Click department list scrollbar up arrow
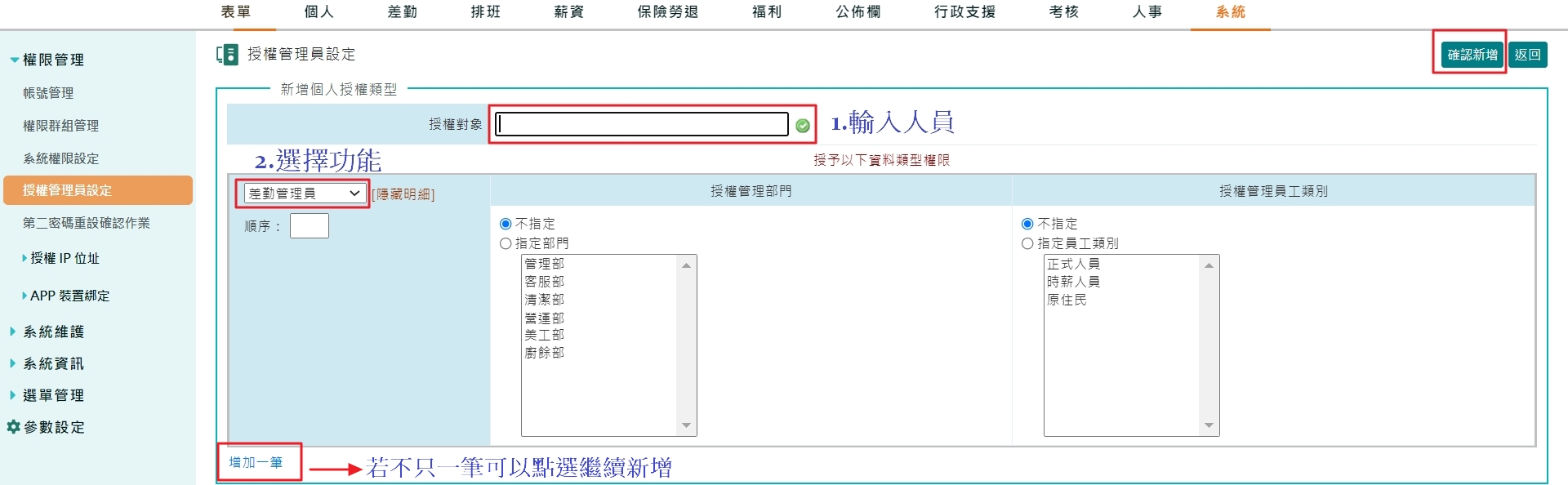Viewport: 1568px width, 485px height. (x=686, y=265)
